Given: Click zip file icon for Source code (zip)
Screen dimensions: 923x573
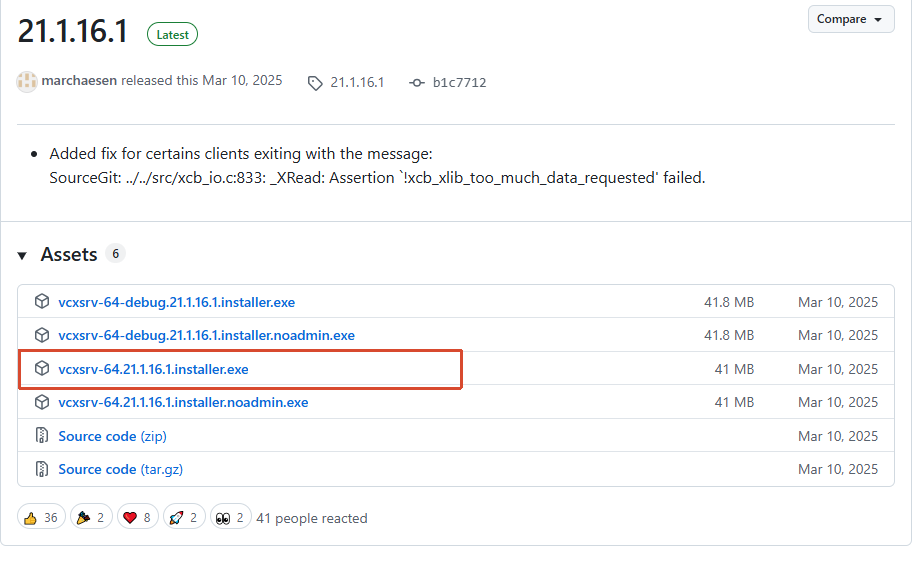Looking at the screenshot, I should [x=42, y=436].
